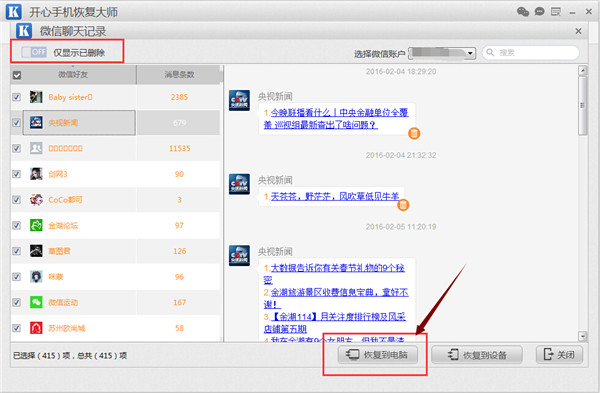Click the 苏州欧尚城 red icon

[36, 328]
